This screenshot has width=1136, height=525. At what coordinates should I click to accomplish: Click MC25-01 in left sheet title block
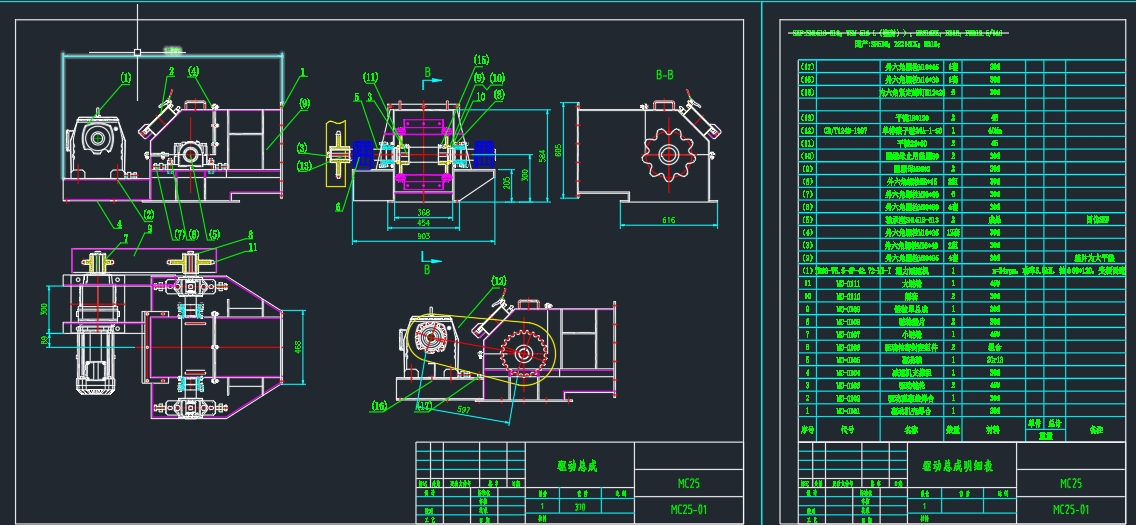tap(688, 509)
